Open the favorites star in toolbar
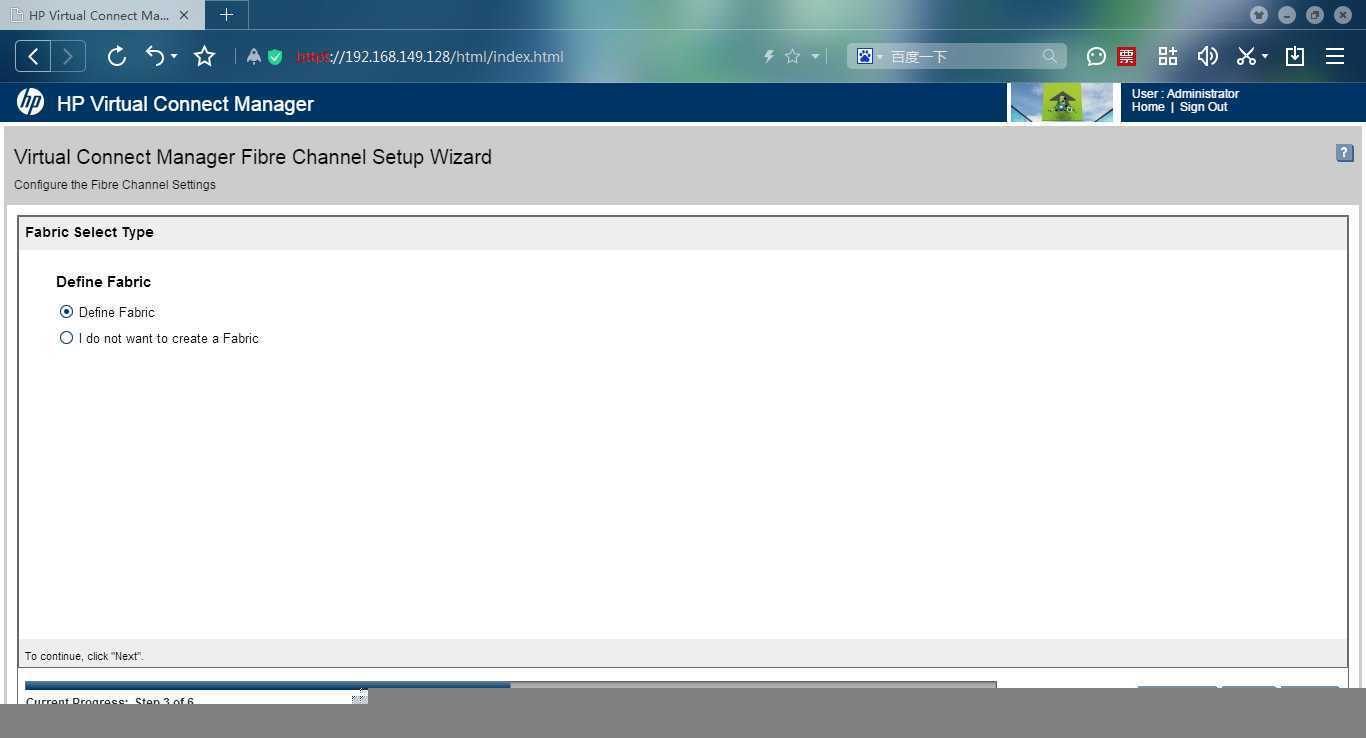Viewport: 1366px width, 738px height. coord(204,56)
